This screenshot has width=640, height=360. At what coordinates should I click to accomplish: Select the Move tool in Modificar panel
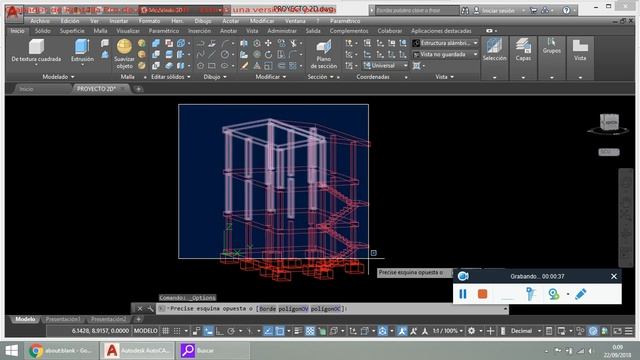(x=268, y=43)
